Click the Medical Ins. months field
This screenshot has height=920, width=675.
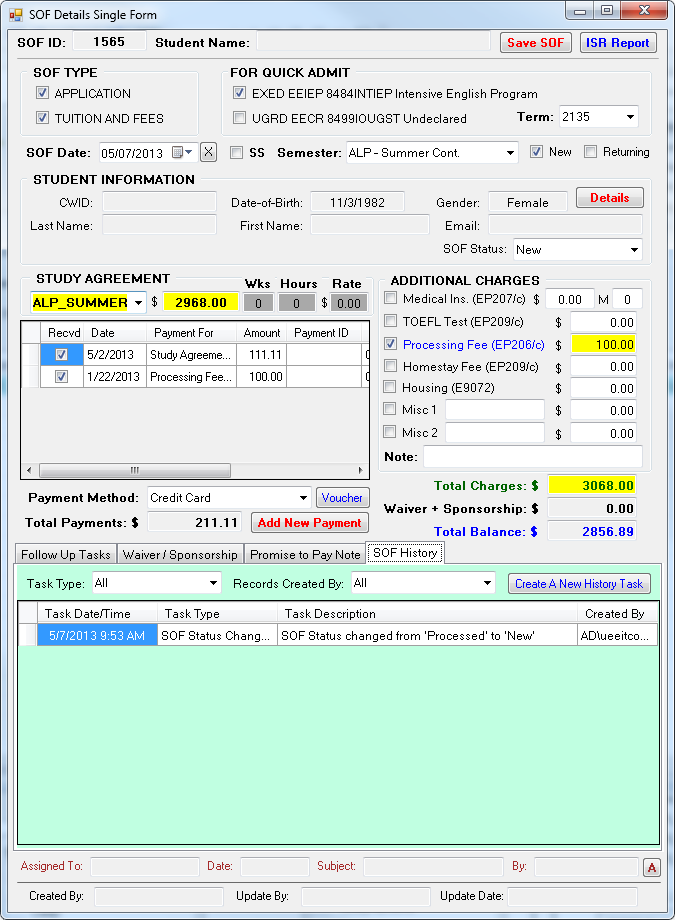click(x=627, y=299)
